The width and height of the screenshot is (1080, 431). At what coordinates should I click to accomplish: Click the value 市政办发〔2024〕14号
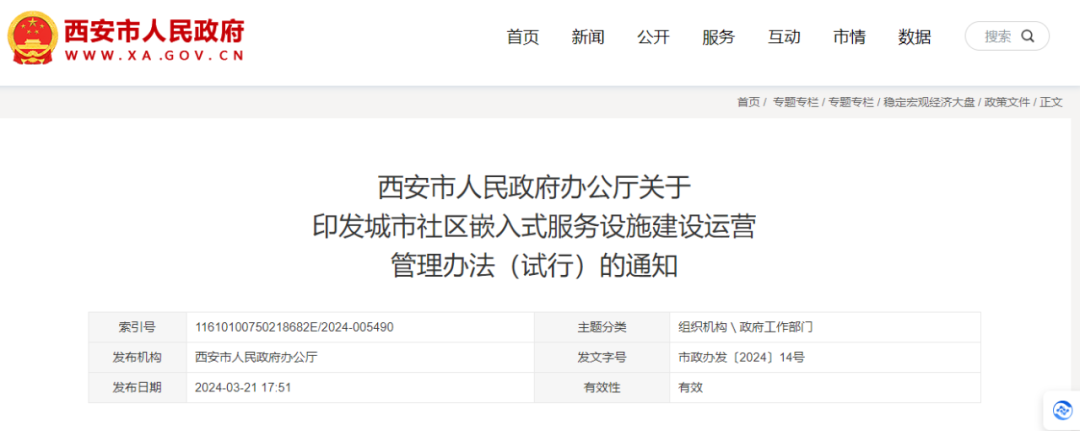coord(741,357)
